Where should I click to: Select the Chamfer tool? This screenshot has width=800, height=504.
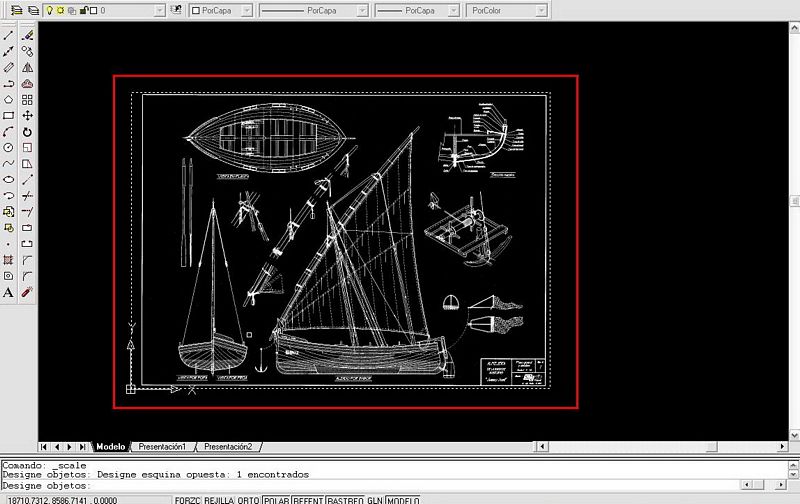27,260
